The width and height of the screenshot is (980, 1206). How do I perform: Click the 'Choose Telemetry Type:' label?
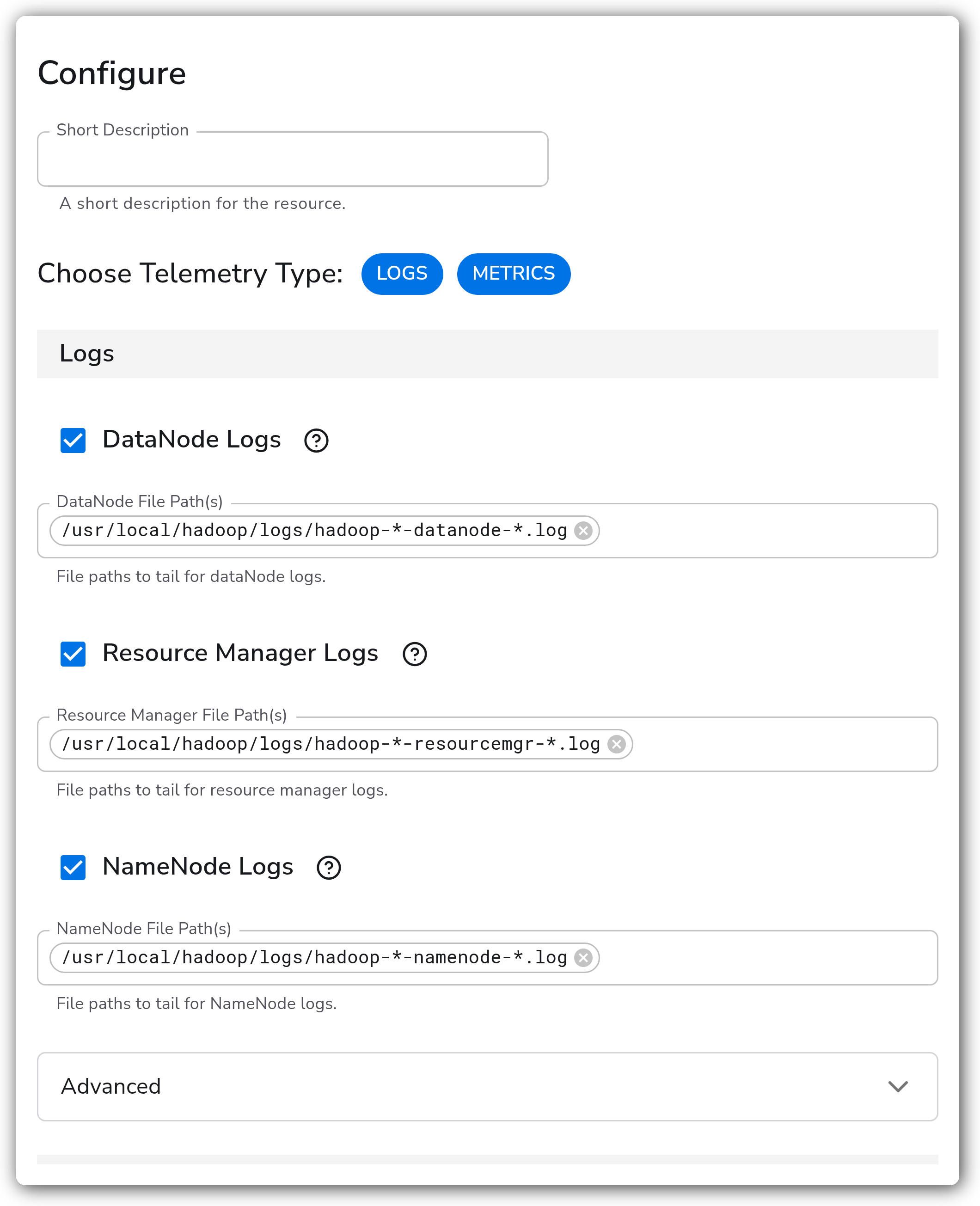[190, 274]
